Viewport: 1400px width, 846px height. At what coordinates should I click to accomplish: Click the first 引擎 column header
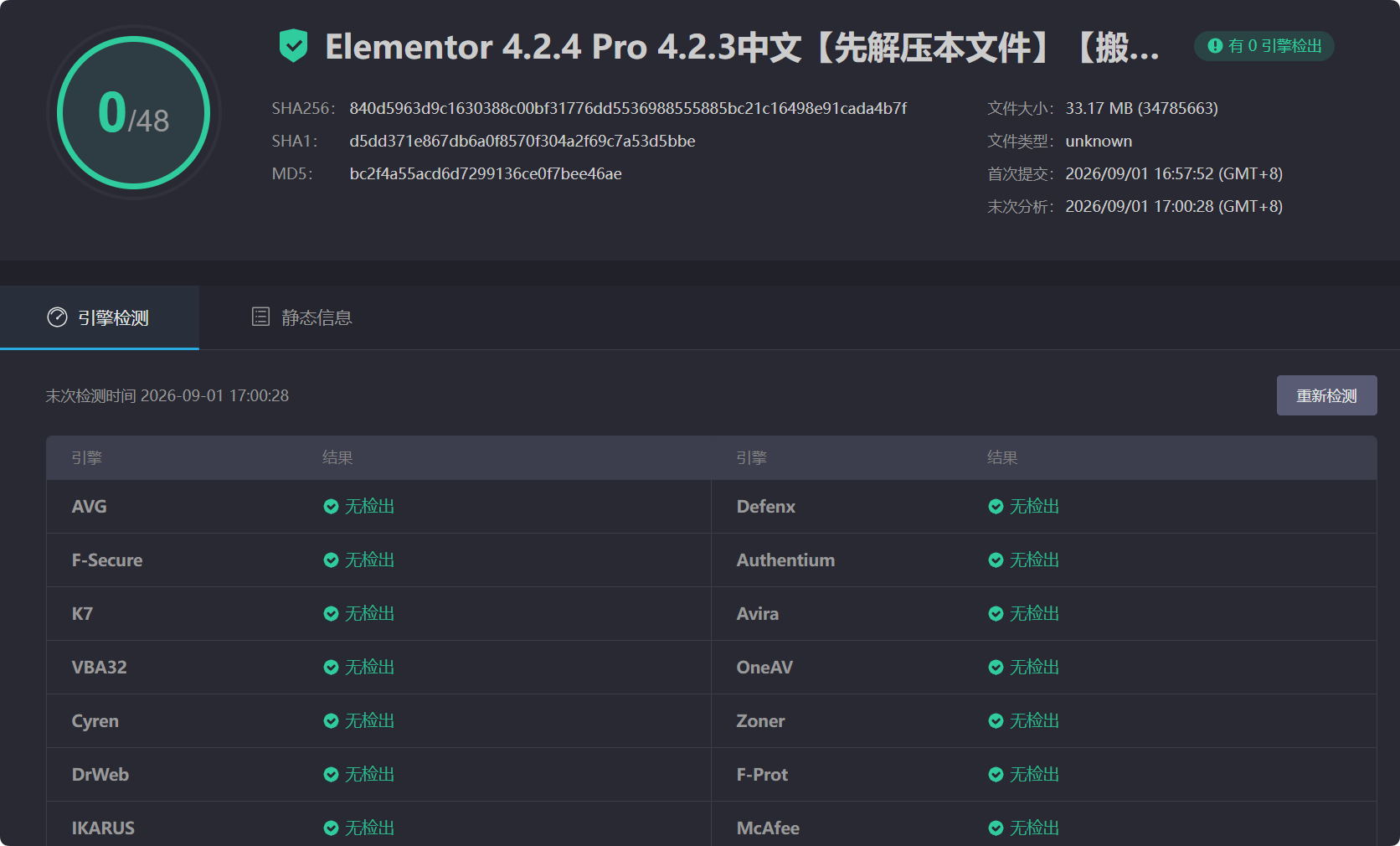pos(86,457)
